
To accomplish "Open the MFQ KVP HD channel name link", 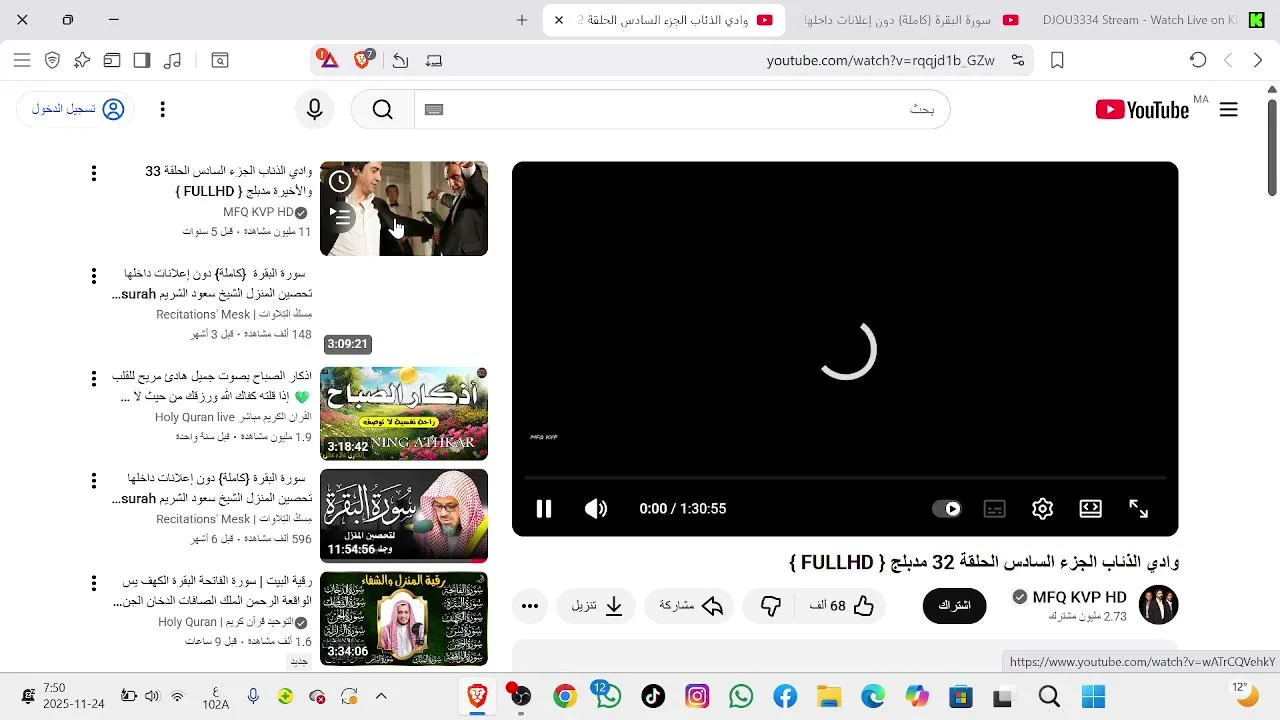I will coord(1079,597).
